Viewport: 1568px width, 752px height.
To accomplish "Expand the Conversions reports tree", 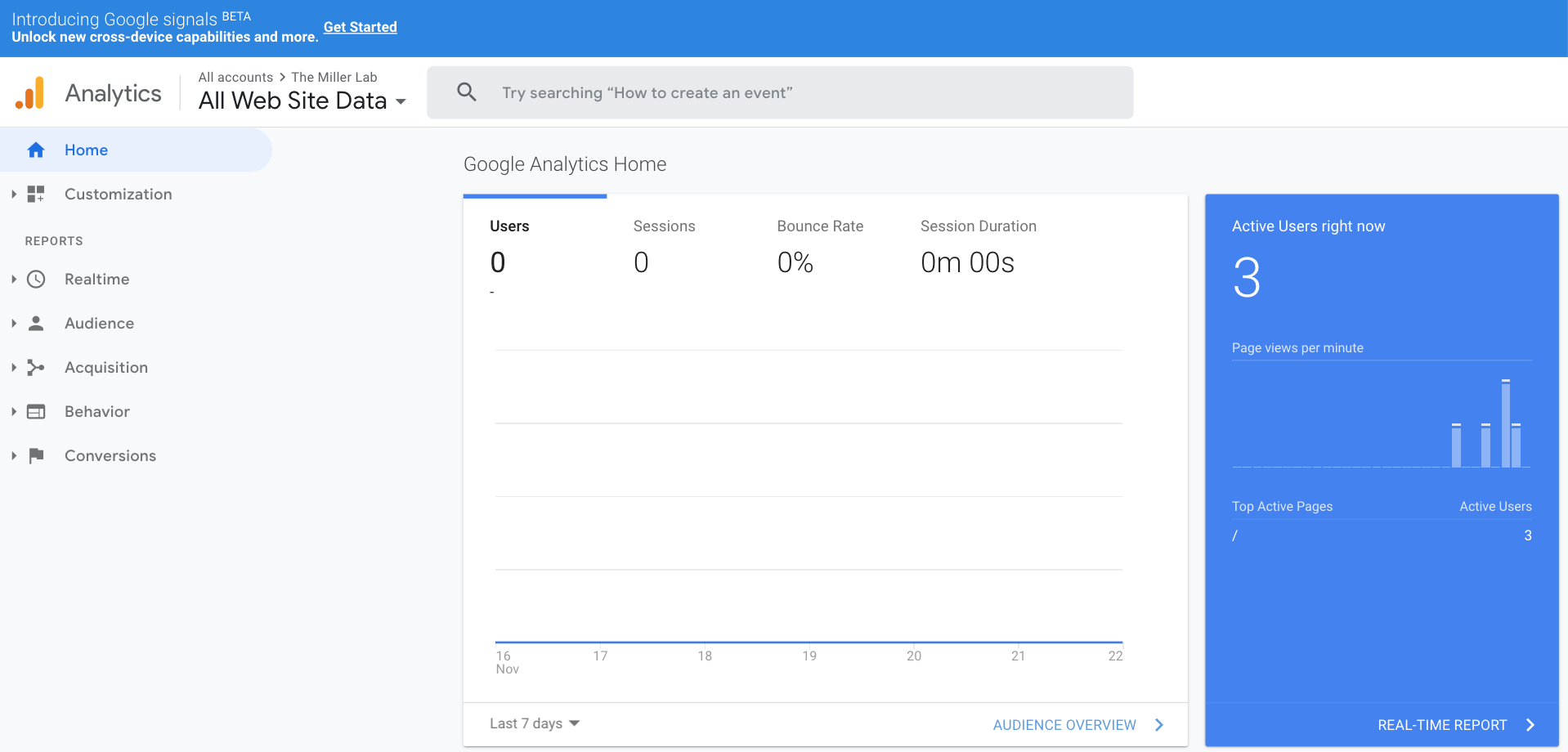I will coord(14,455).
